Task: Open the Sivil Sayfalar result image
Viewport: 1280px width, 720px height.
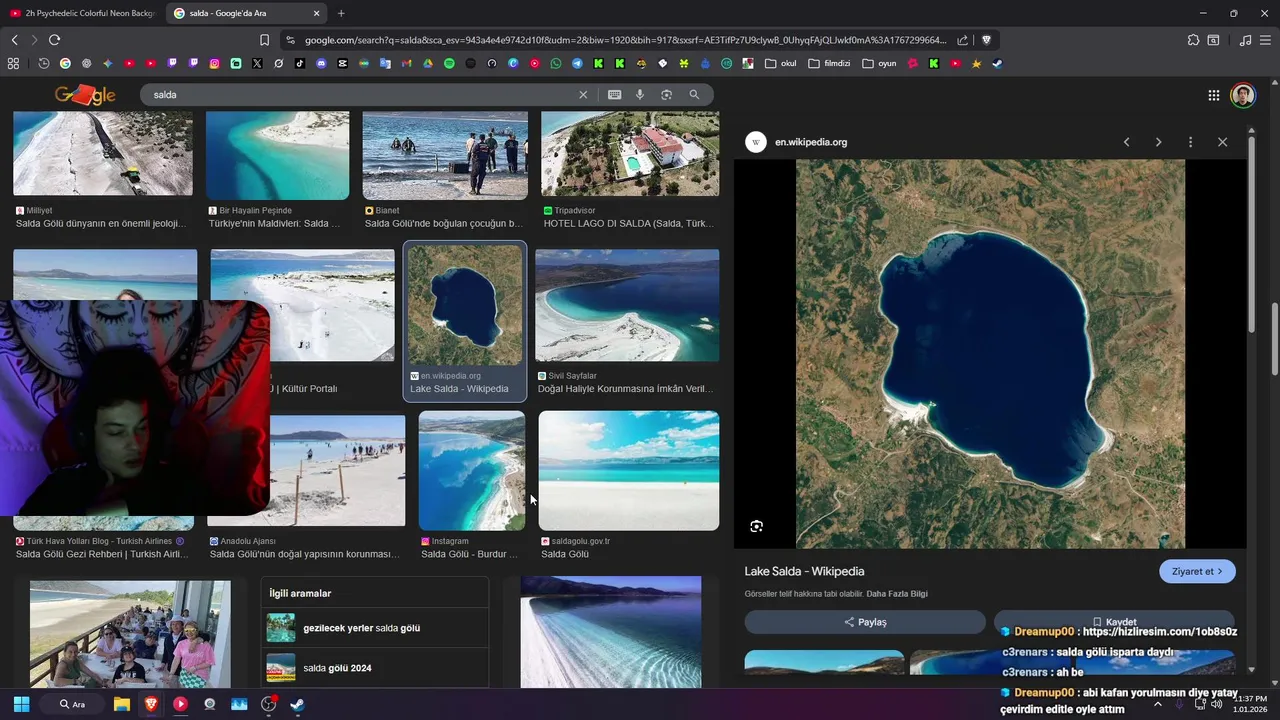Action: (x=627, y=305)
